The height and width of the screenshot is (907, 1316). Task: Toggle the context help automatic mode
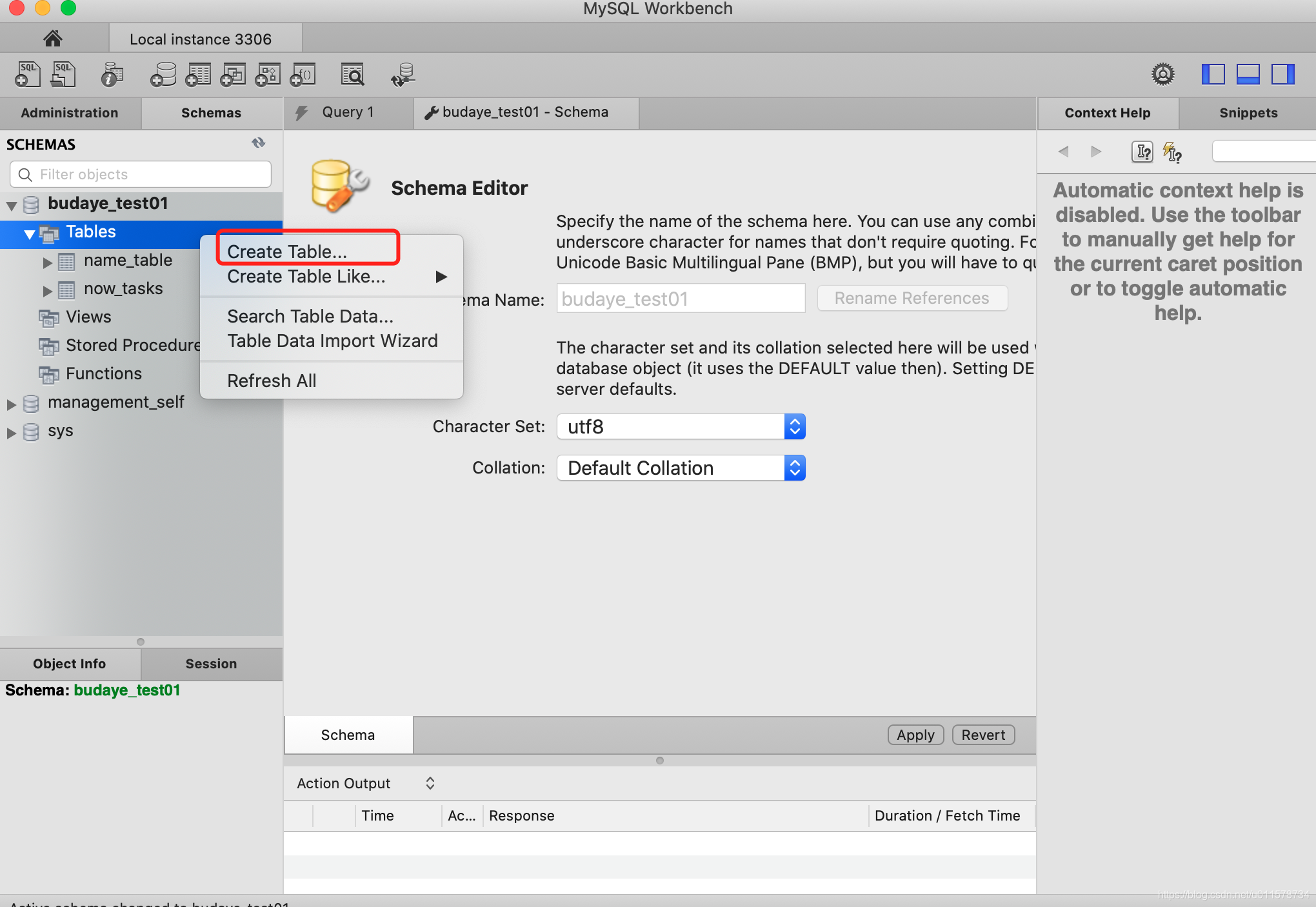tap(1175, 151)
